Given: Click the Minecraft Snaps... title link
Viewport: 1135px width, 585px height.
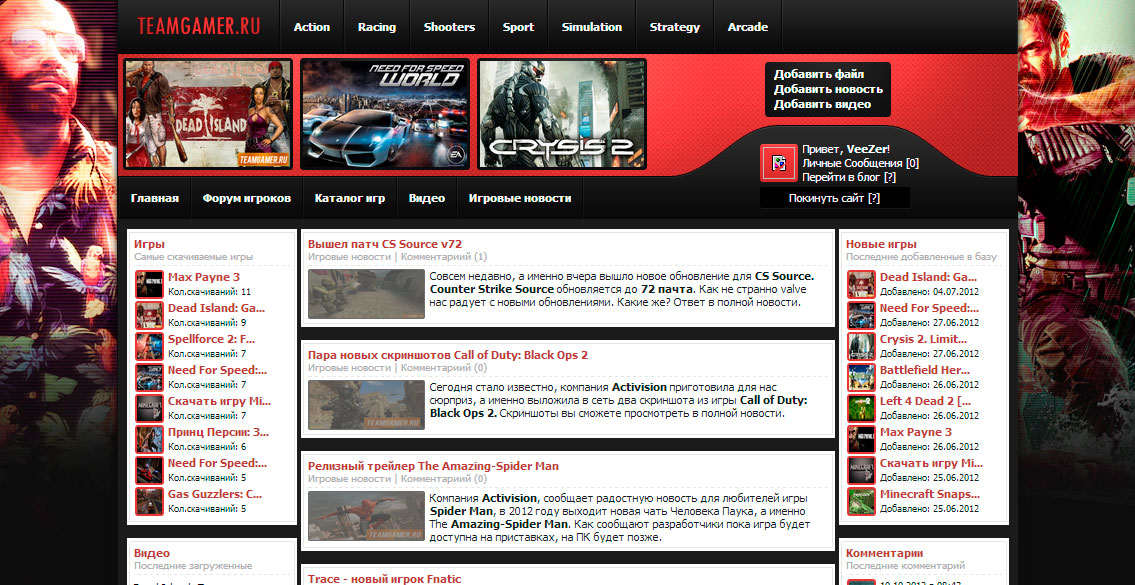Looking at the screenshot, I should [x=929, y=494].
